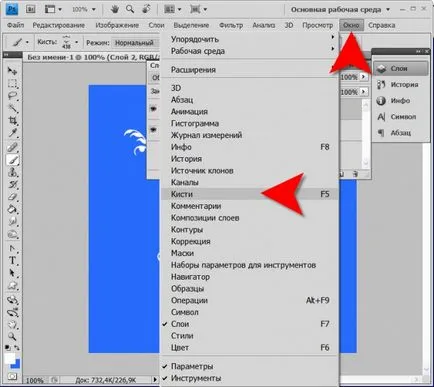Open the Редактирование menu

(x=59, y=25)
